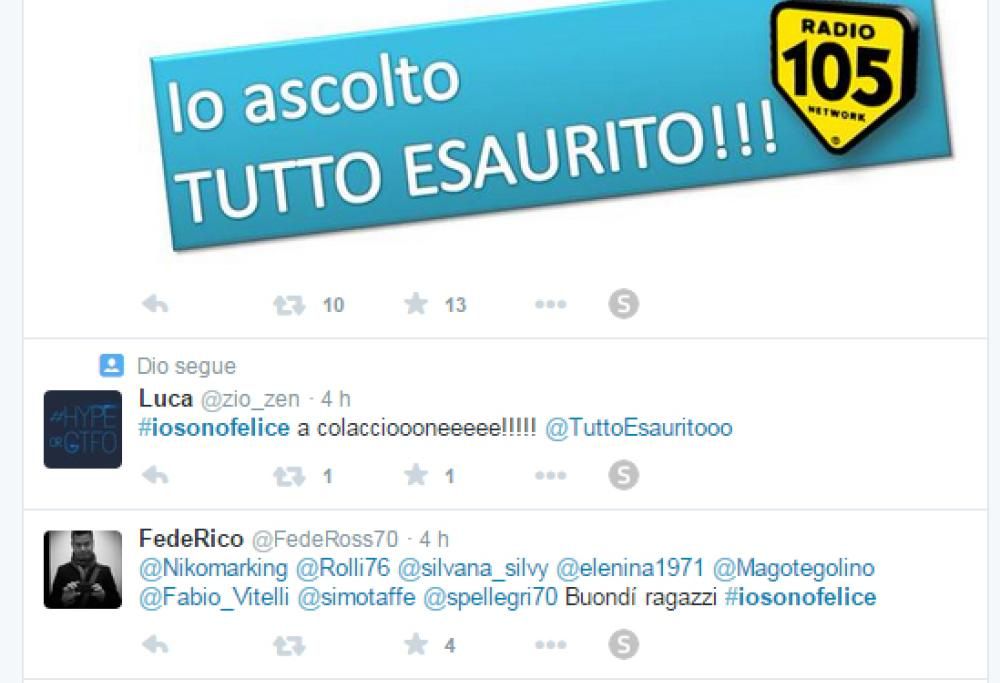Favorite Luca's tweet
The width and height of the screenshot is (1000, 683).
416,474
